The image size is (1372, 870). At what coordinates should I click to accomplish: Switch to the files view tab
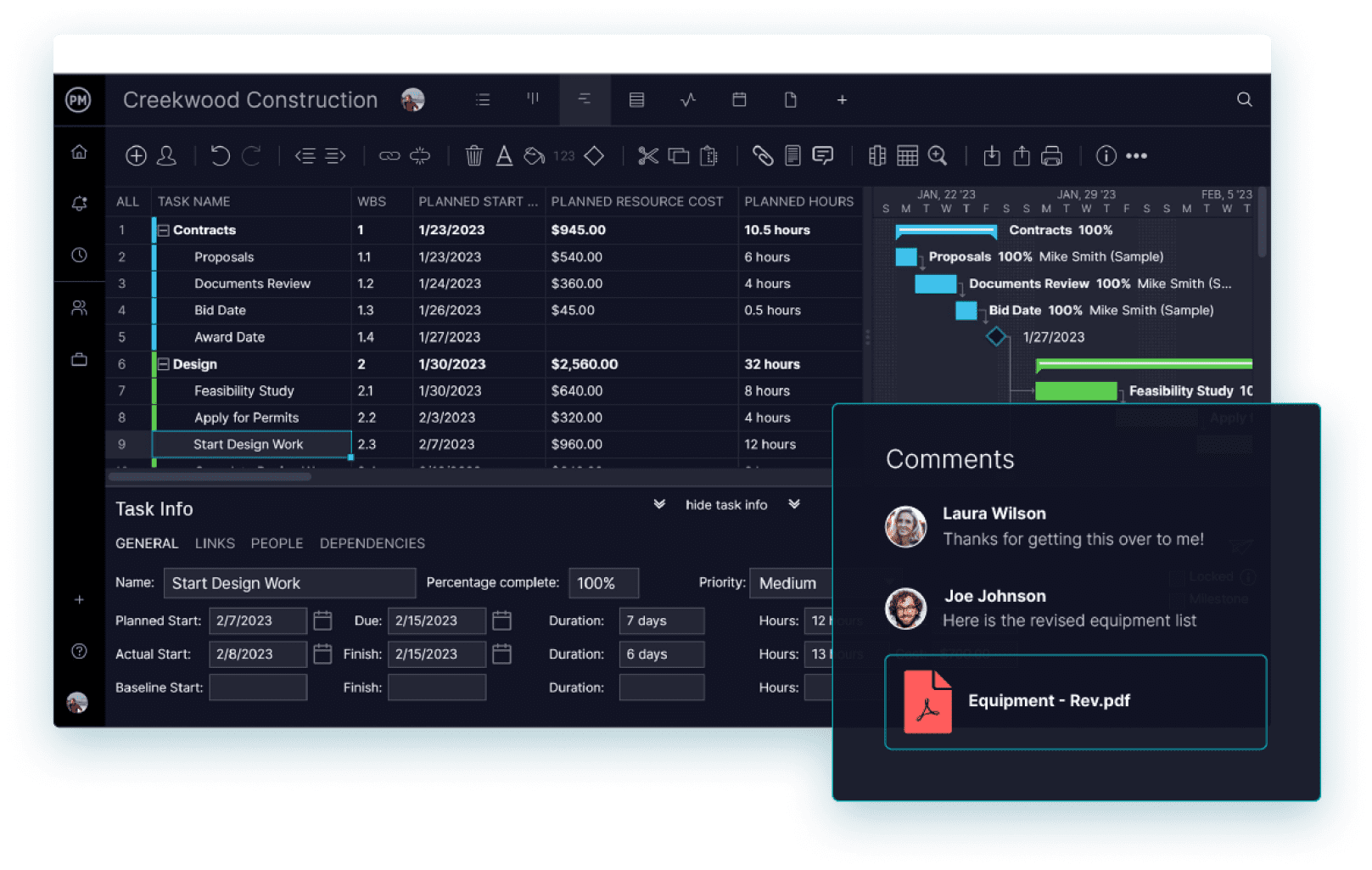coord(791,99)
